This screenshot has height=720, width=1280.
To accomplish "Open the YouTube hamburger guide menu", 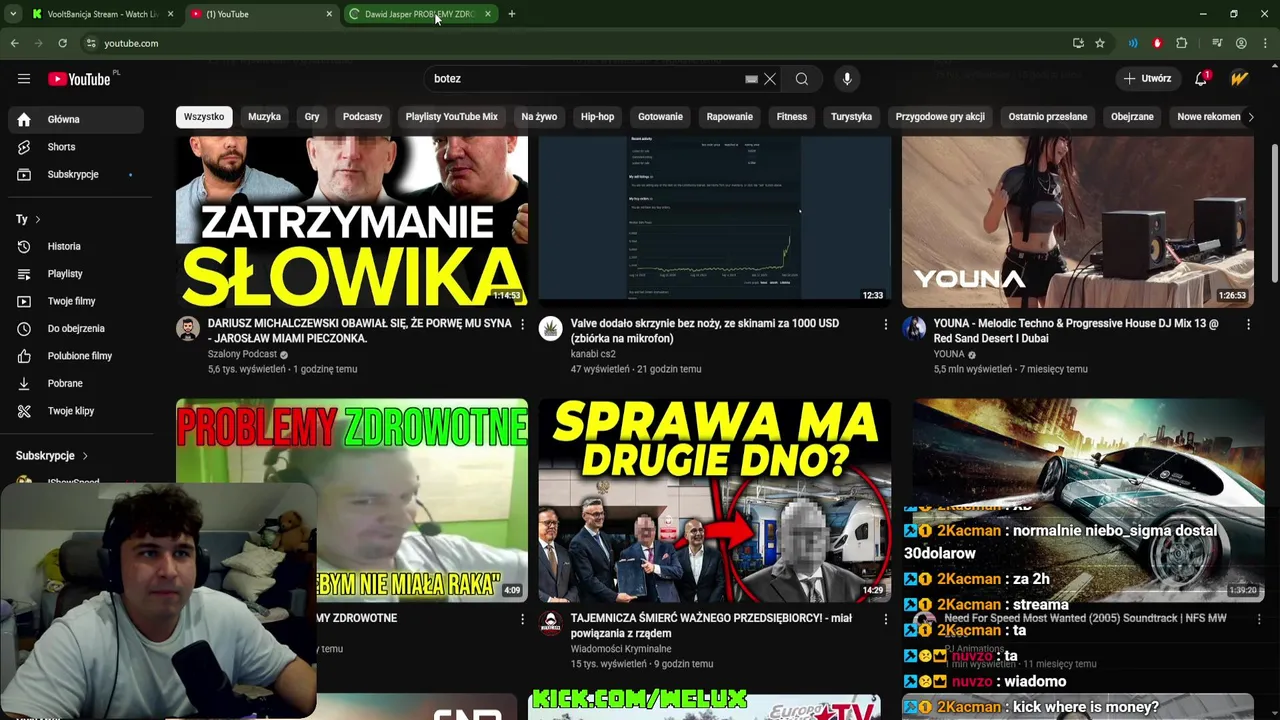I will [x=24, y=79].
